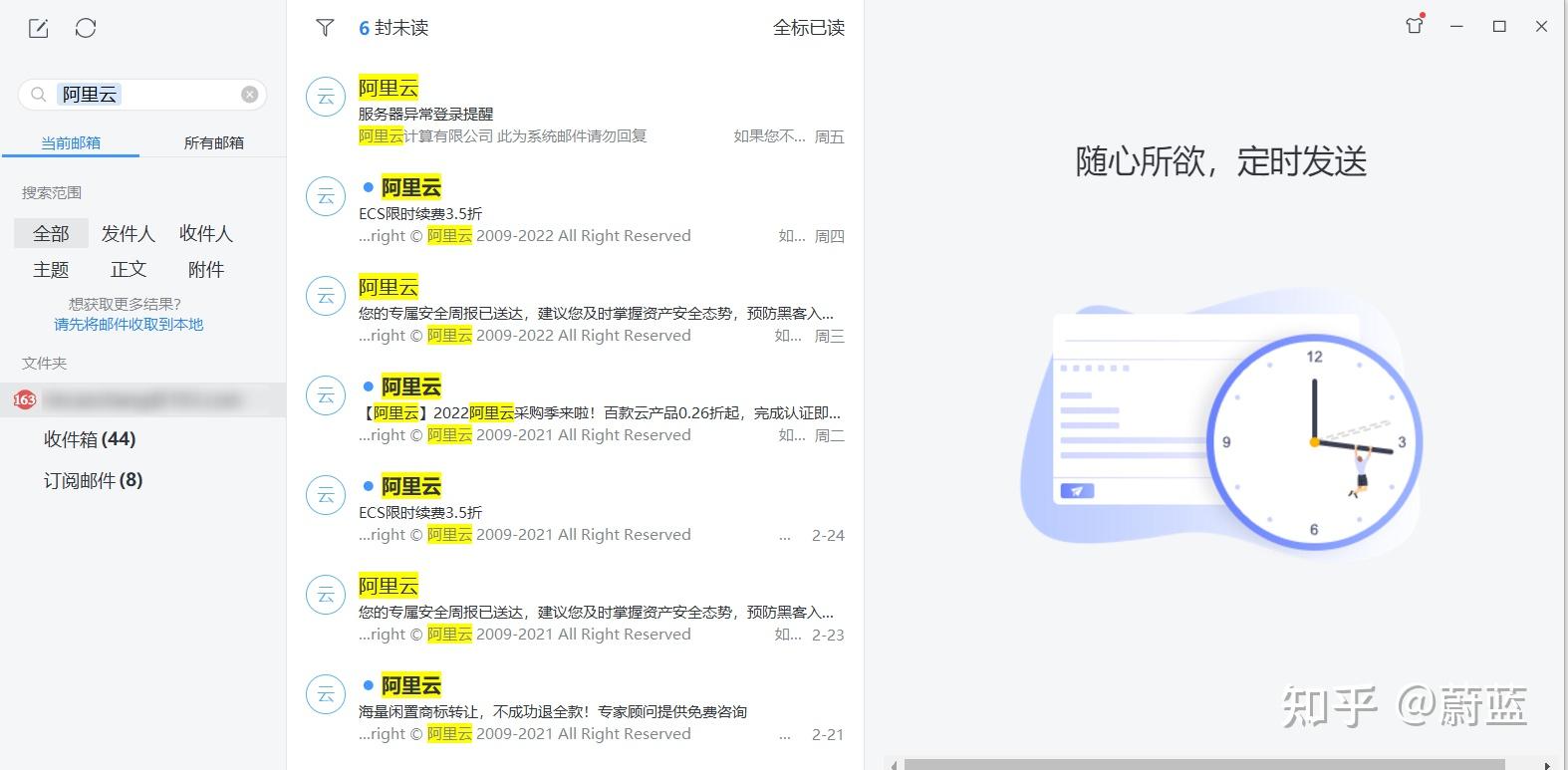Image resolution: width=1568 pixels, height=770 pixels.
Task: Select 主题 search scope
Action: pos(51,269)
